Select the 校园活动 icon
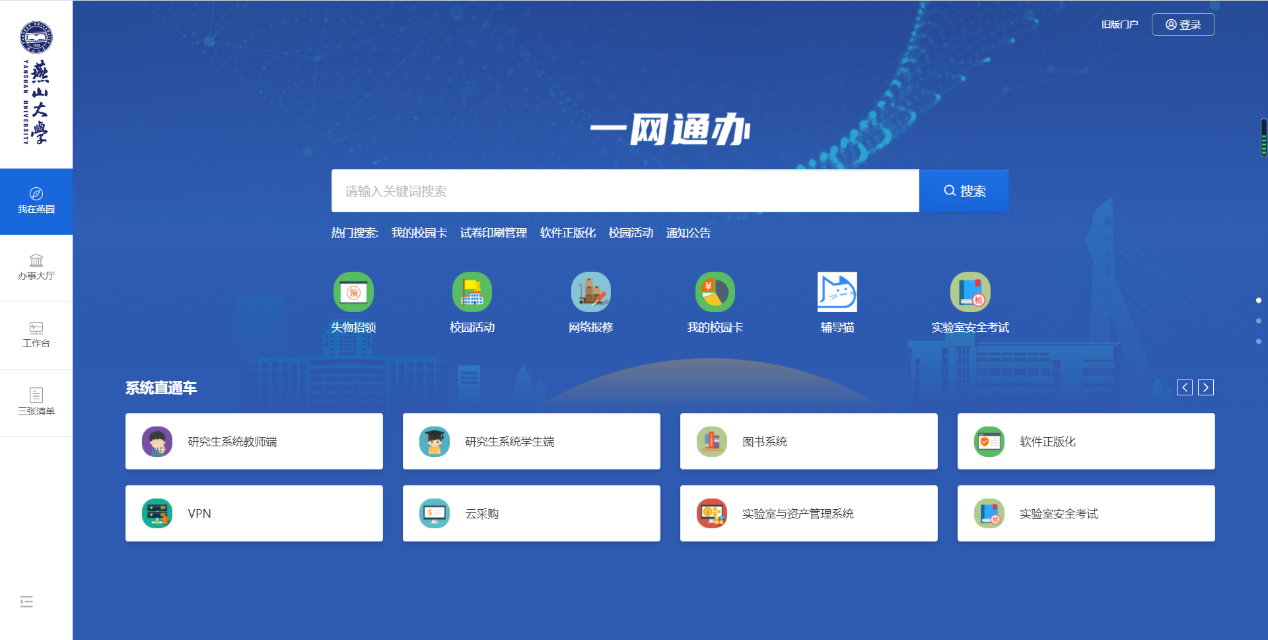Screen dimensions: 1268x640 (x=471, y=292)
